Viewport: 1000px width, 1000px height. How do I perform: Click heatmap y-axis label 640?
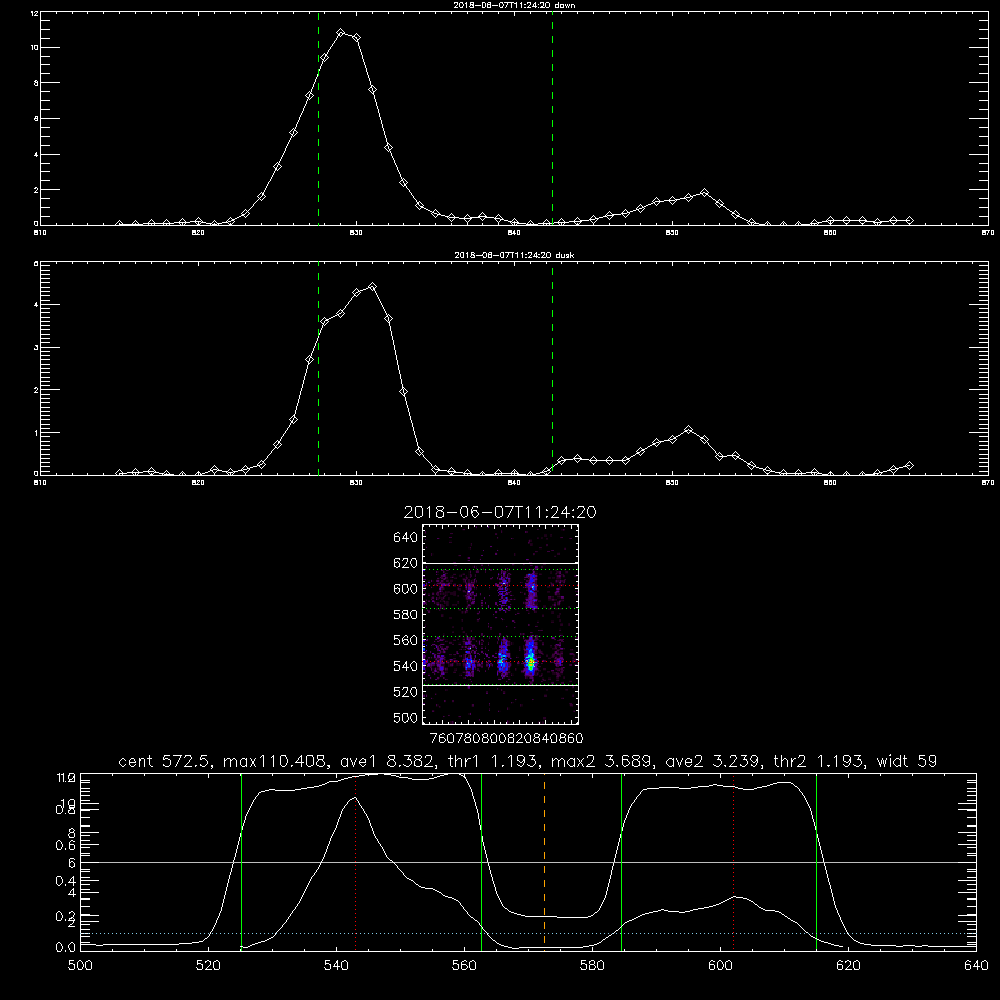pyautogui.click(x=405, y=538)
